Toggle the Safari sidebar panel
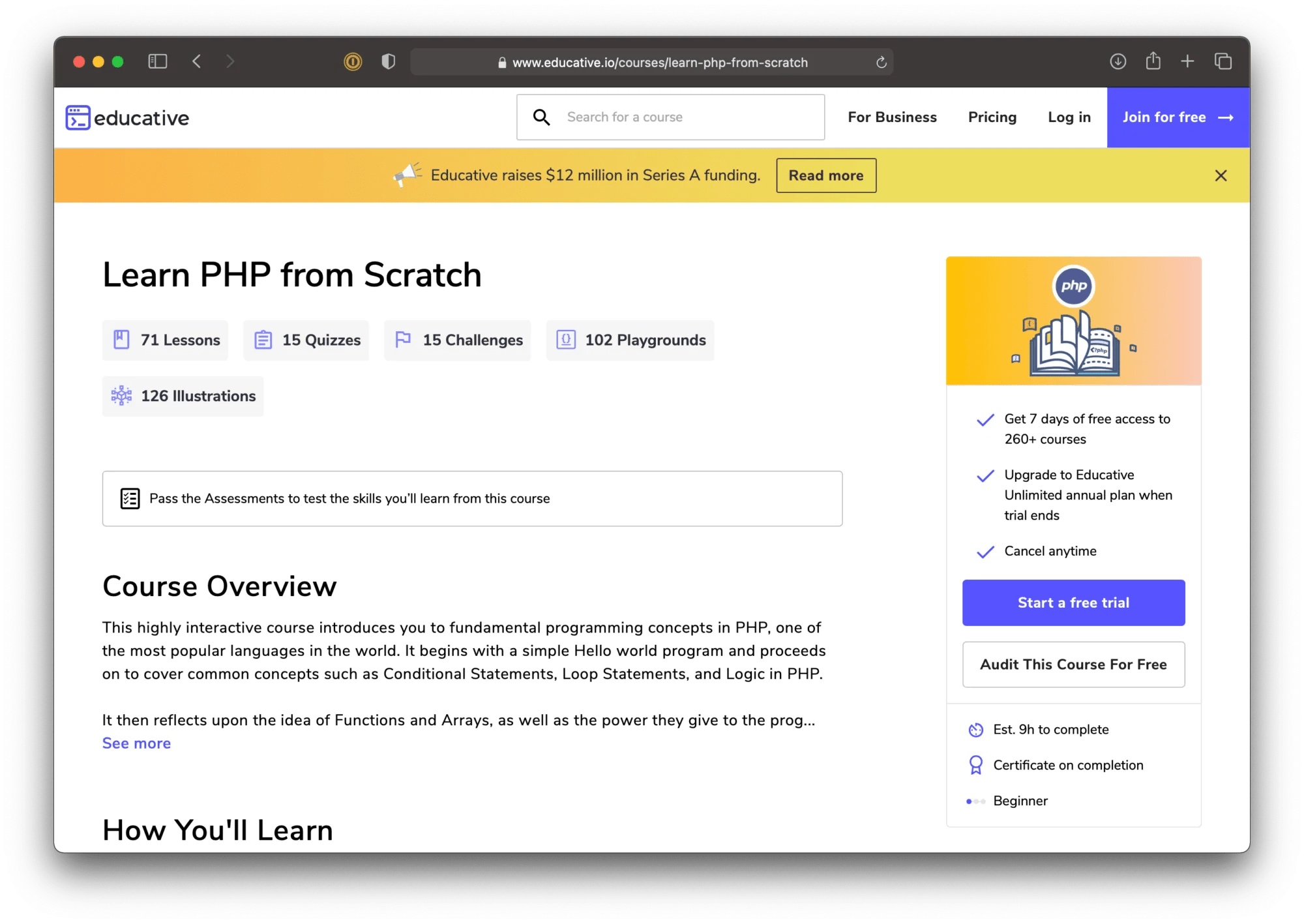1304x924 pixels. [x=158, y=62]
